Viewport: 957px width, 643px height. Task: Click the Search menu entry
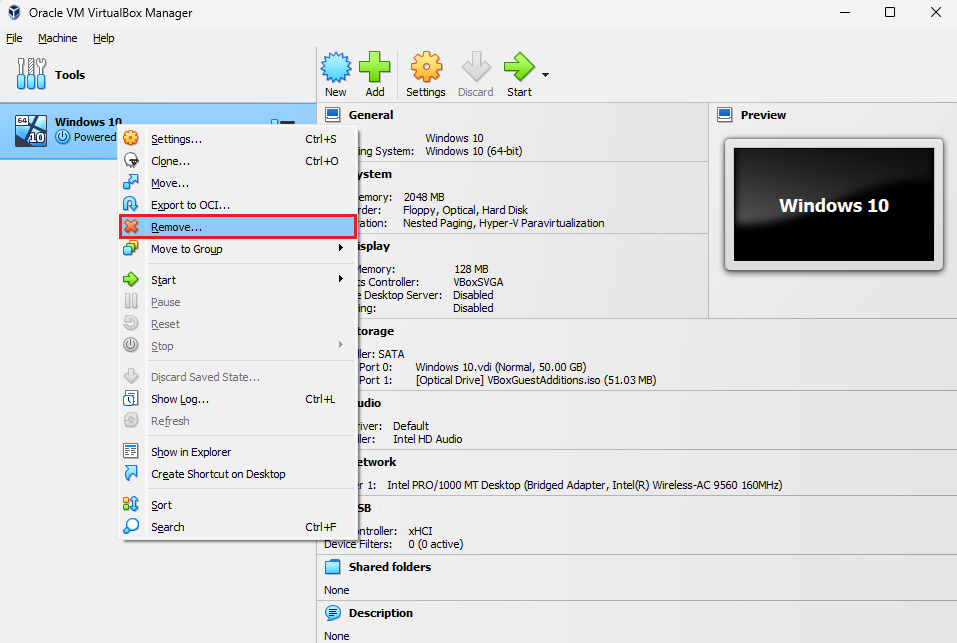[237, 527]
